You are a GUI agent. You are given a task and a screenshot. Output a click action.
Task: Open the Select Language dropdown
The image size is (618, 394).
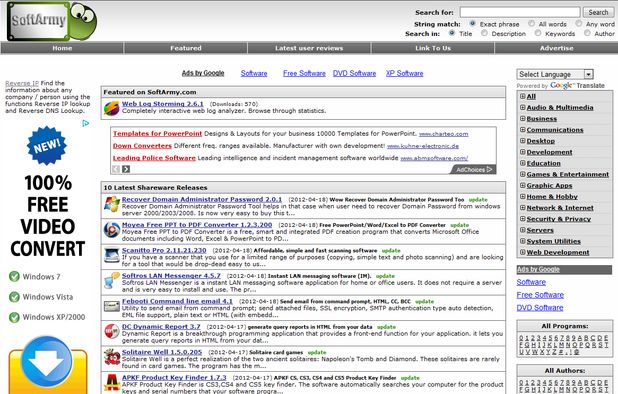click(555, 74)
